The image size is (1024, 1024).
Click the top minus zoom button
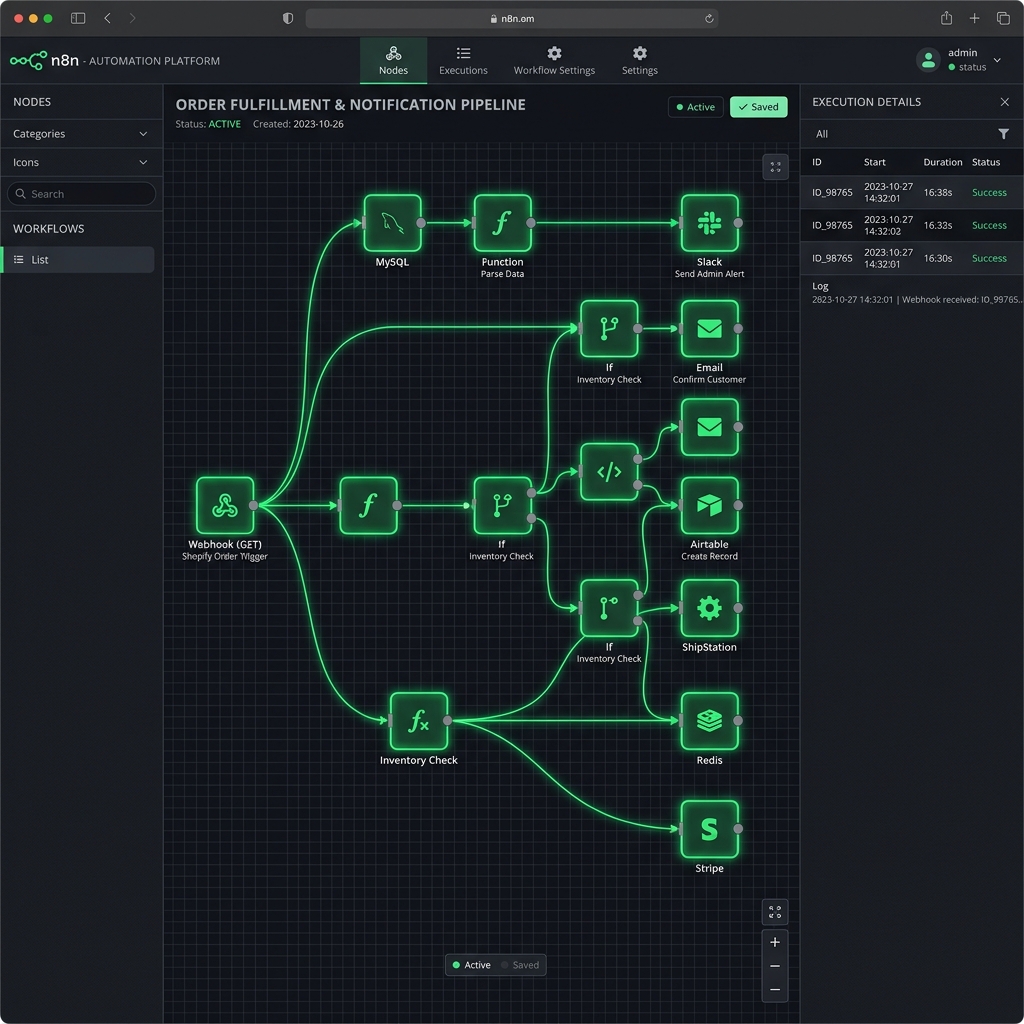[775, 966]
